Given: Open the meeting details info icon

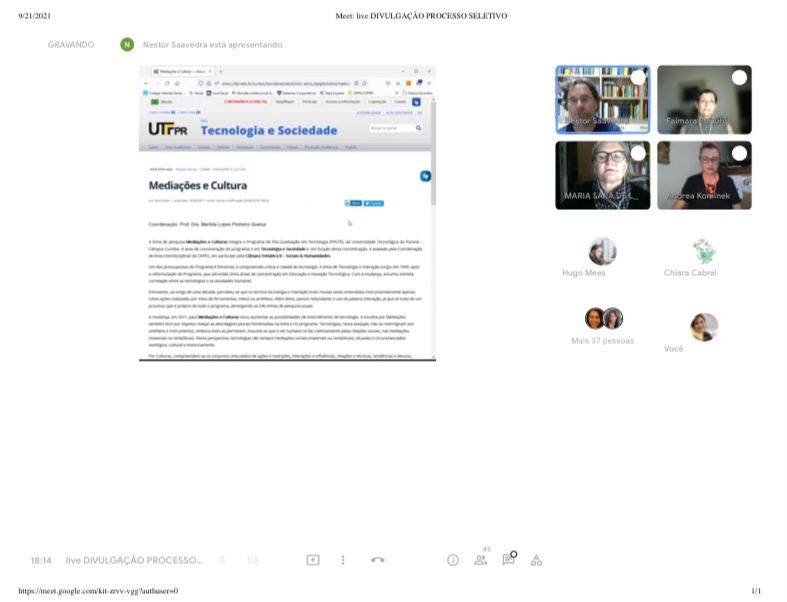Looking at the screenshot, I should coord(453,561).
